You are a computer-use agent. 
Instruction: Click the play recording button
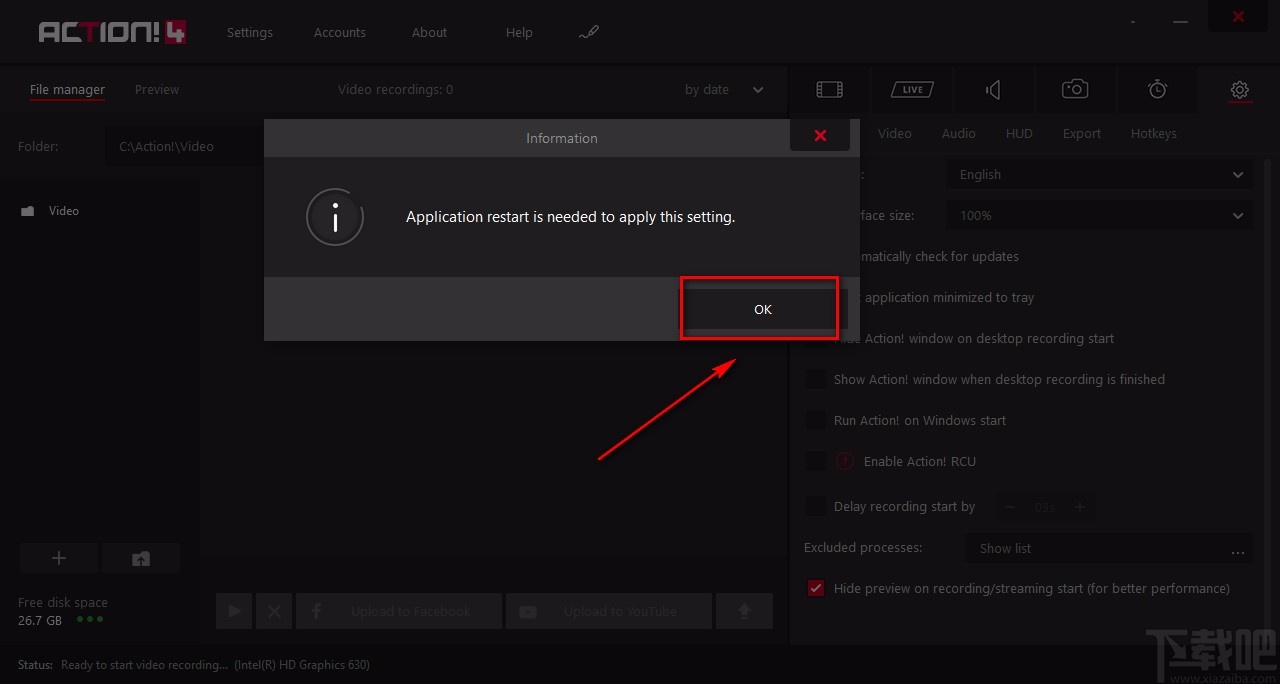[234, 611]
